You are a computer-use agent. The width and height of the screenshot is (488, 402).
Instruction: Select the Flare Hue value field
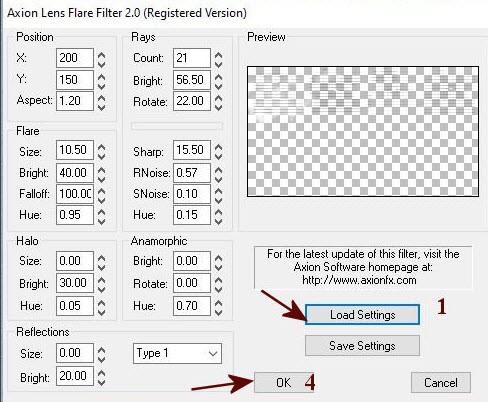pos(75,215)
